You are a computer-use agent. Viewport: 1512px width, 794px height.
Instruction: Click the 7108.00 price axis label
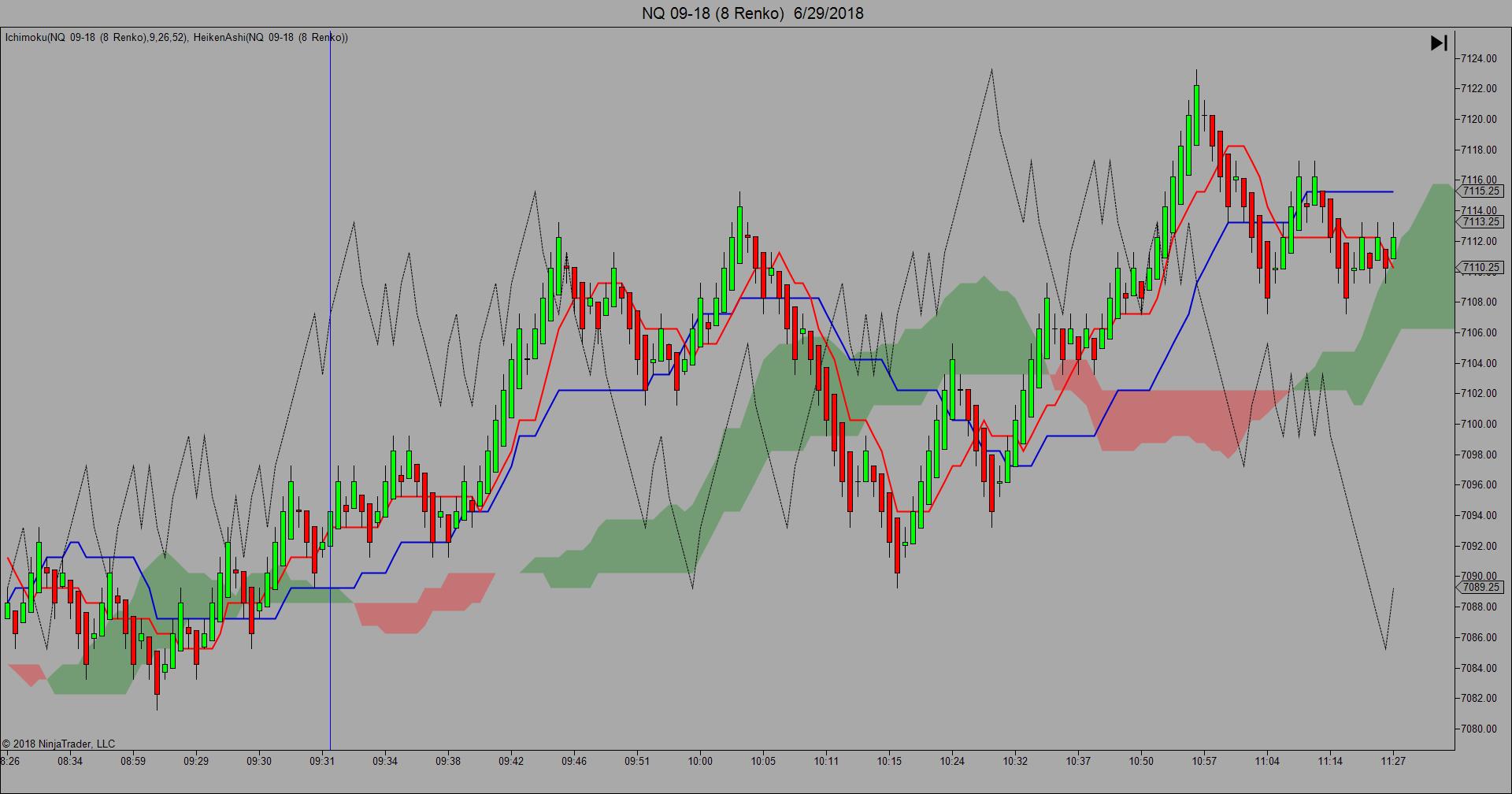click(x=1479, y=302)
